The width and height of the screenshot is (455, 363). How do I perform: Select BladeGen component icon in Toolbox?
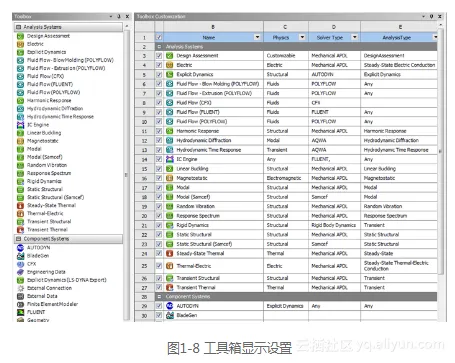(x=20, y=256)
